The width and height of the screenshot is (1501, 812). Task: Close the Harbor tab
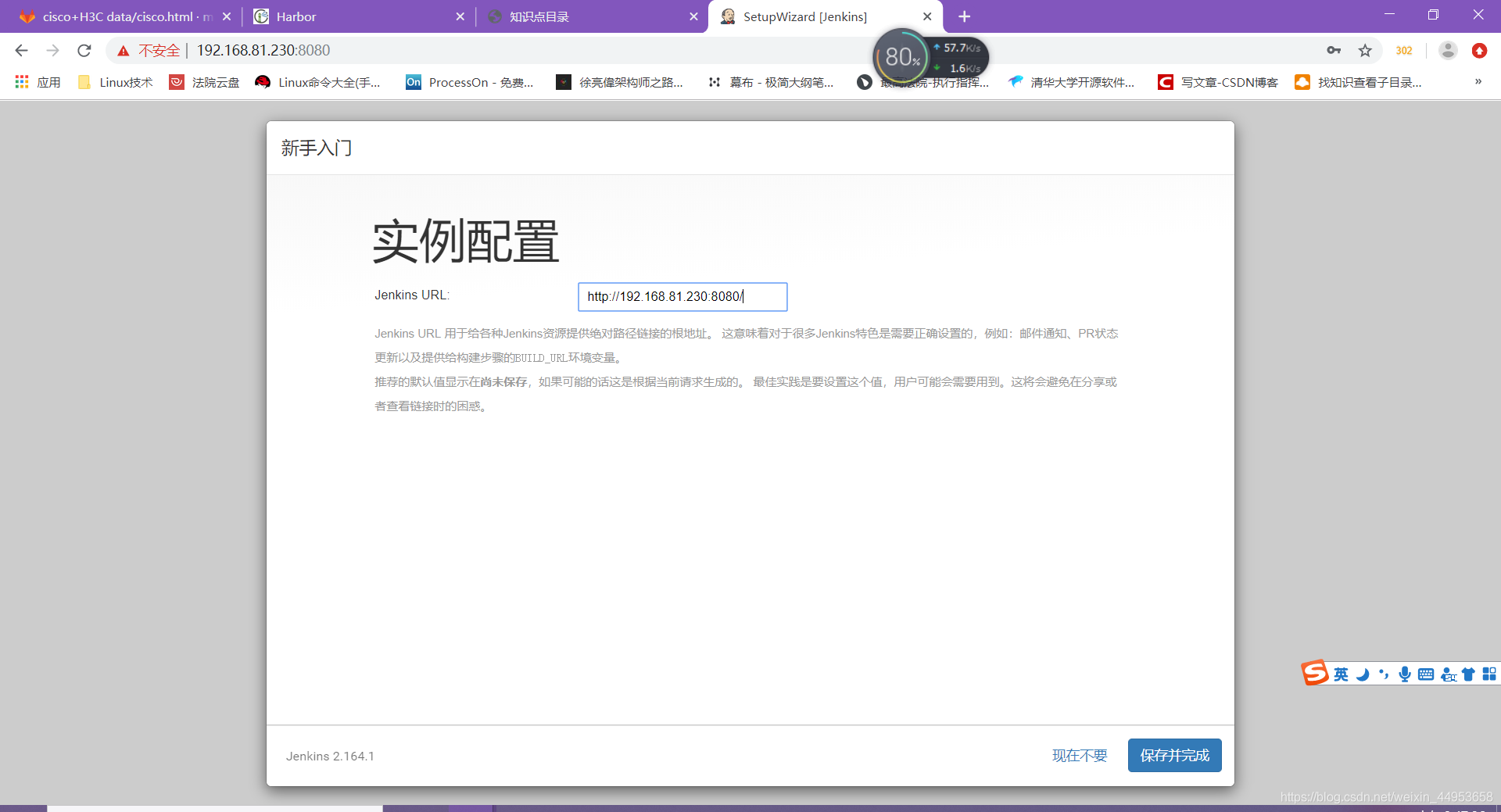pyautogui.click(x=460, y=16)
